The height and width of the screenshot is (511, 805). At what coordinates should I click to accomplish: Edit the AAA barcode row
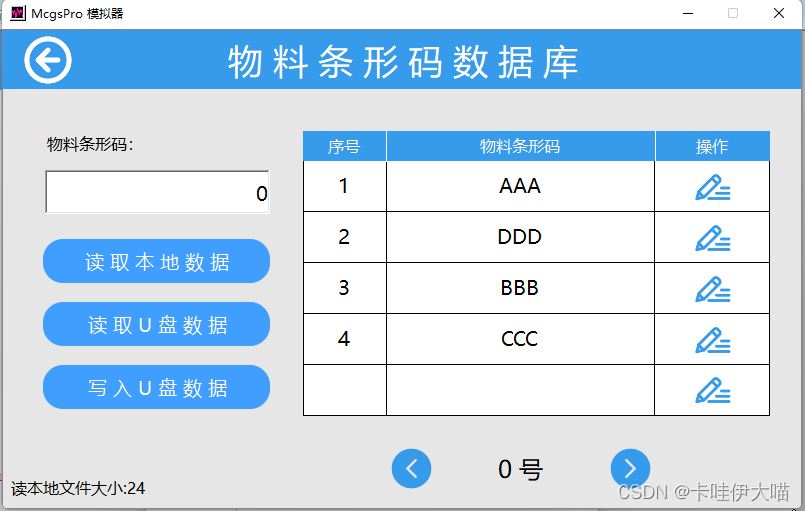click(x=712, y=187)
